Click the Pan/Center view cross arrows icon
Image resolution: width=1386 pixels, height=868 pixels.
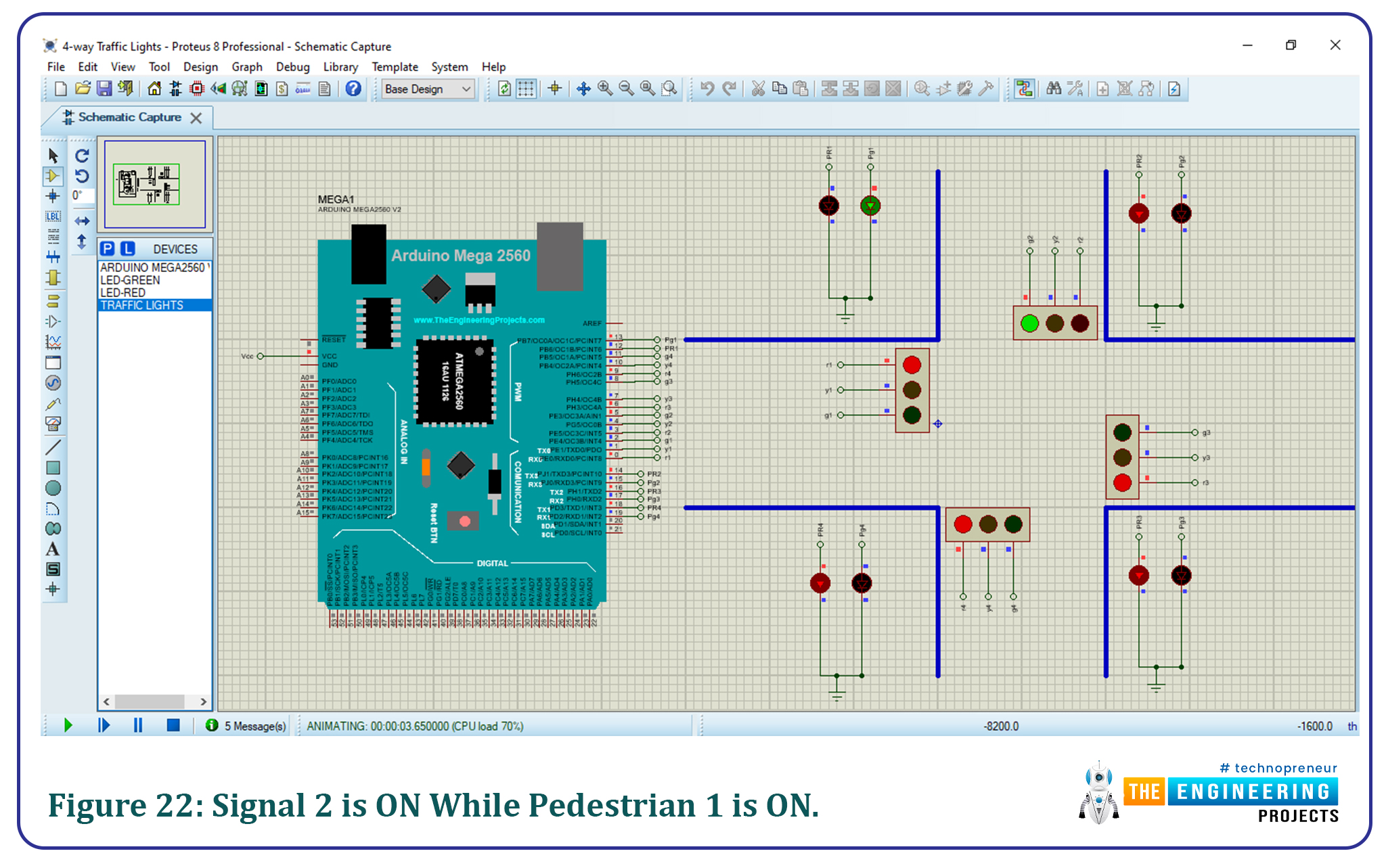pos(583,89)
